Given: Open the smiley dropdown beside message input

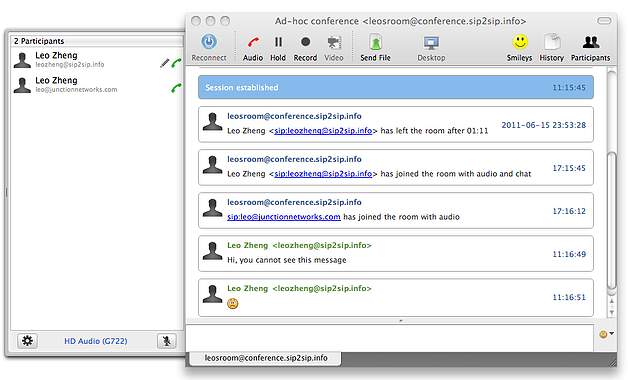Looking at the screenshot, I should [x=606, y=334].
